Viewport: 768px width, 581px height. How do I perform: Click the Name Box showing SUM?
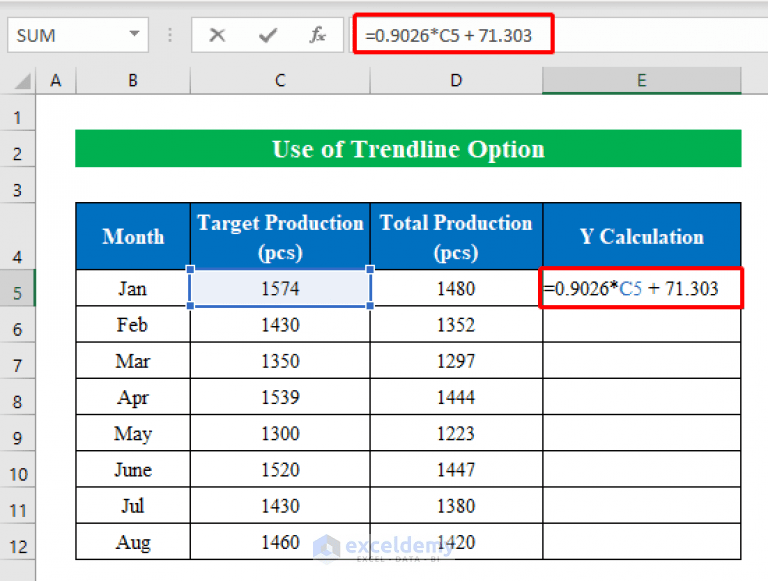78,35
